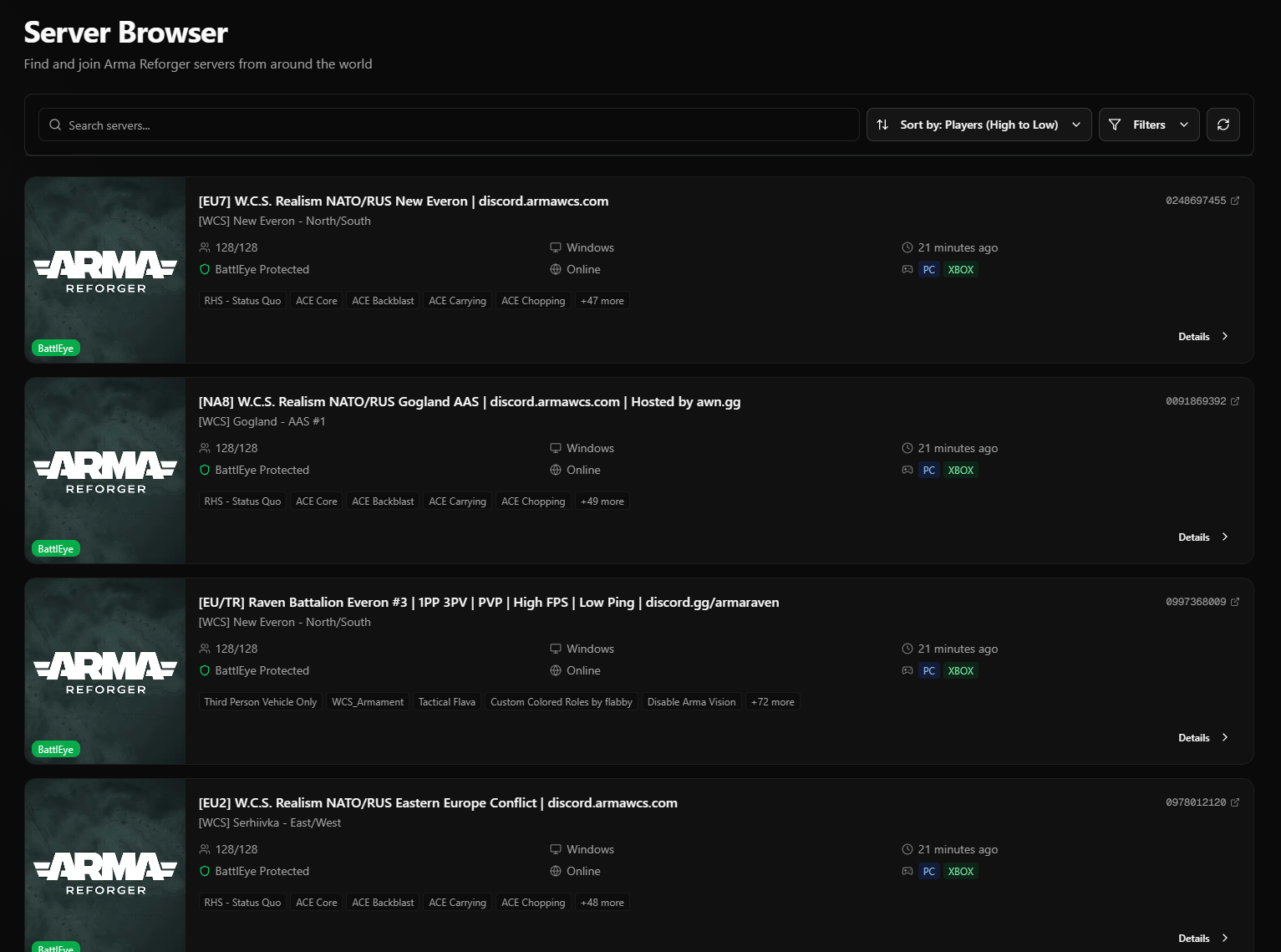Select ACE Backblast tag on NA8 server

point(383,501)
